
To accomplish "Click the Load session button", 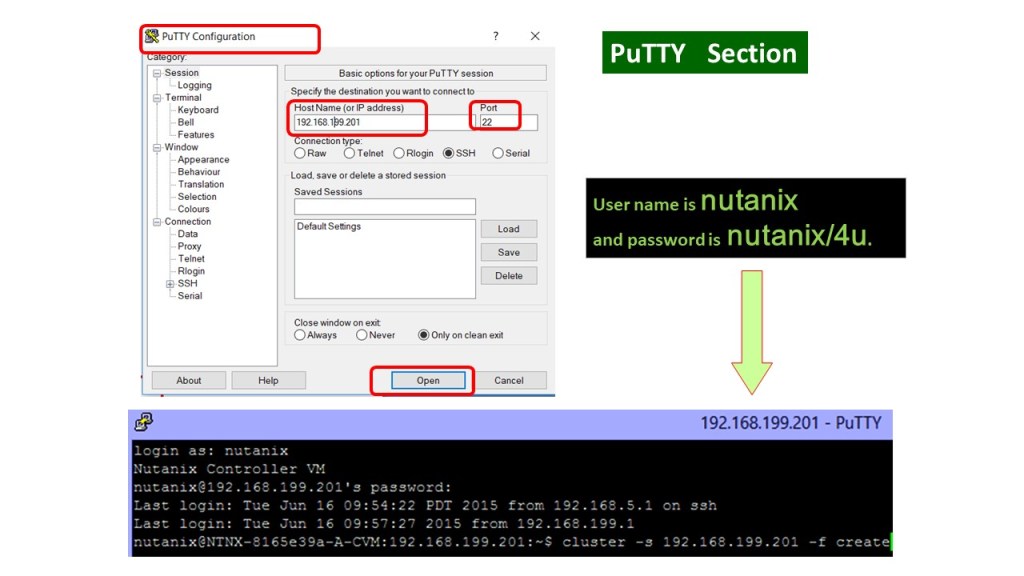I will click(508, 229).
